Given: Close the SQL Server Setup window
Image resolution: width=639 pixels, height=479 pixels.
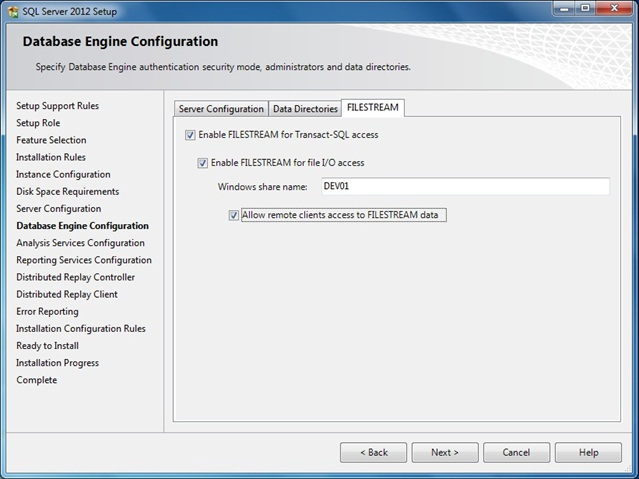Looking at the screenshot, I should point(614,9).
